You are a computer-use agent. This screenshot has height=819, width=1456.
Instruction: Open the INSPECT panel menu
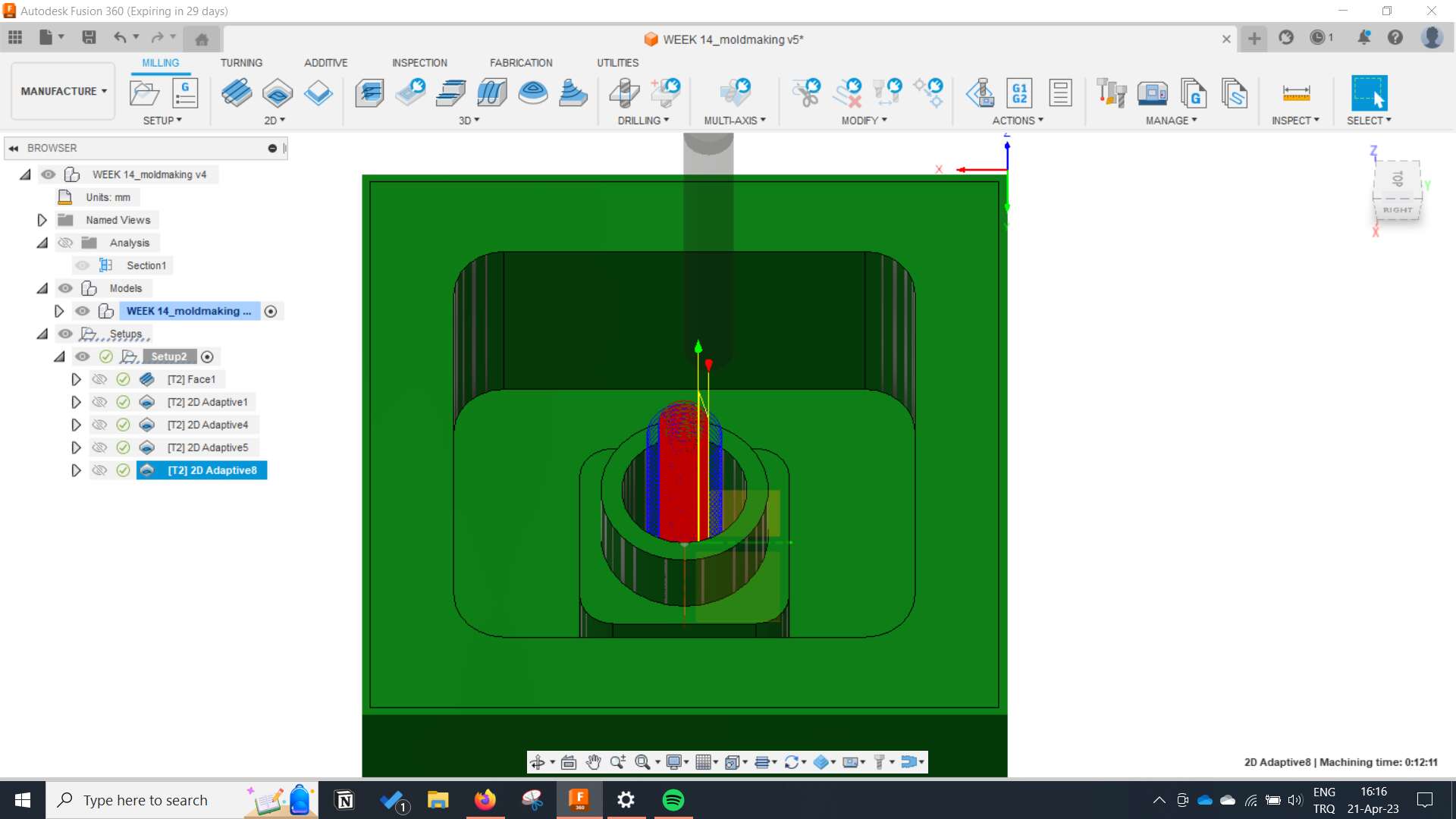[1295, 121]
